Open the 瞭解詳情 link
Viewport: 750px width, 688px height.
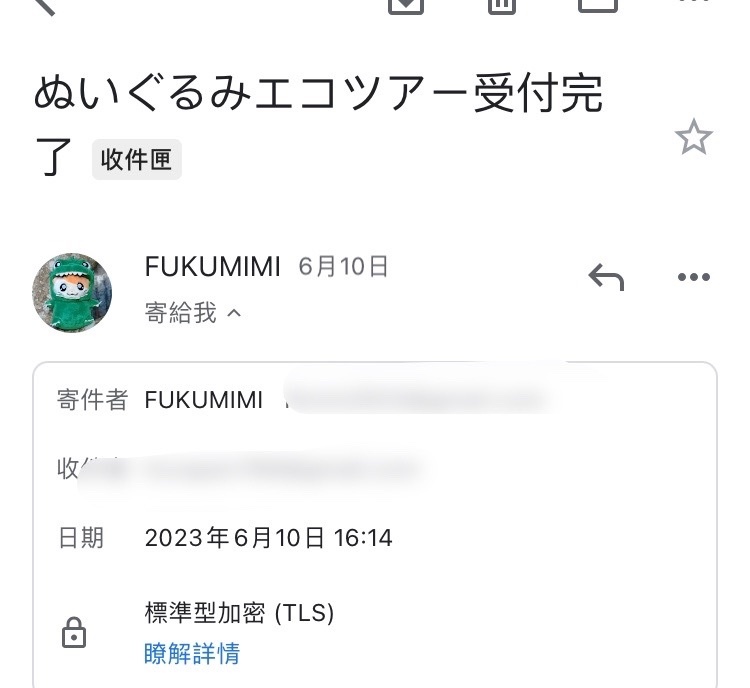pos(192,653)
